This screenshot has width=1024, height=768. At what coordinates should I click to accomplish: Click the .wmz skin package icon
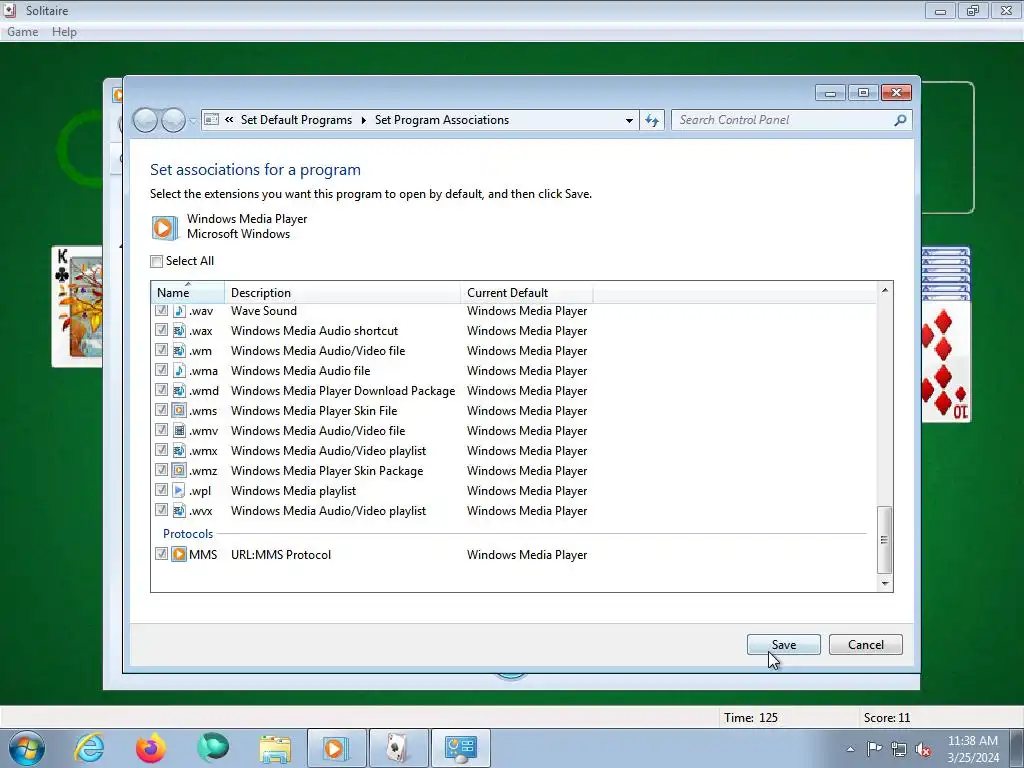point(179,470)
